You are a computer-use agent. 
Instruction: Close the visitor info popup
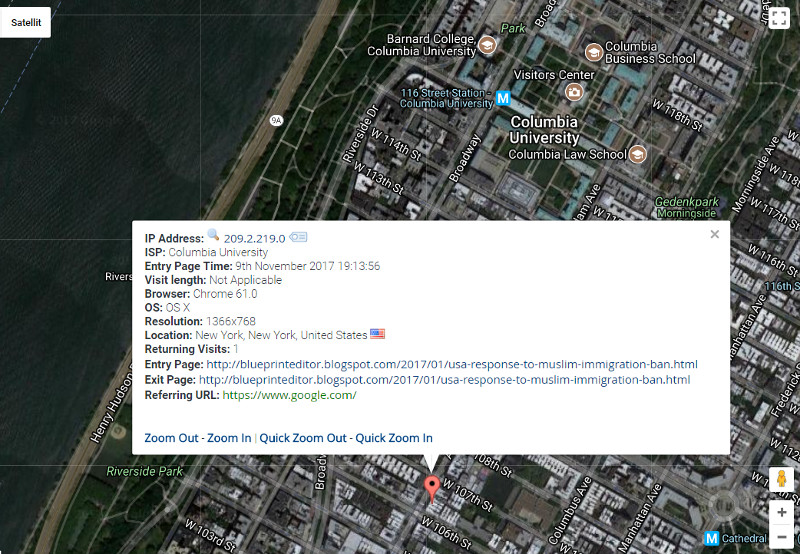coord(714,234)
